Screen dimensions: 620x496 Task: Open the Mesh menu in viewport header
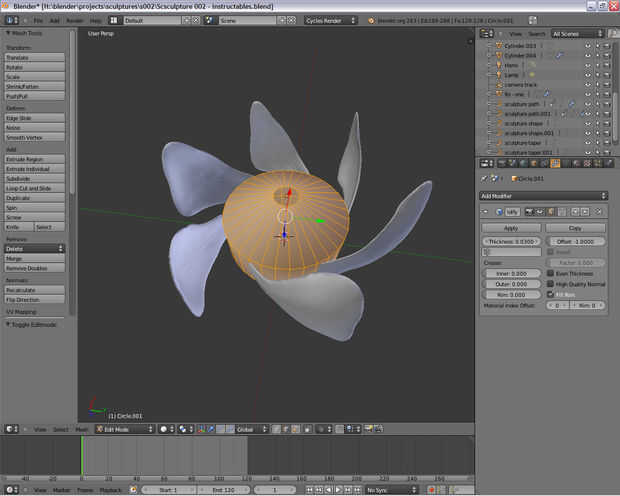point(82,429)
